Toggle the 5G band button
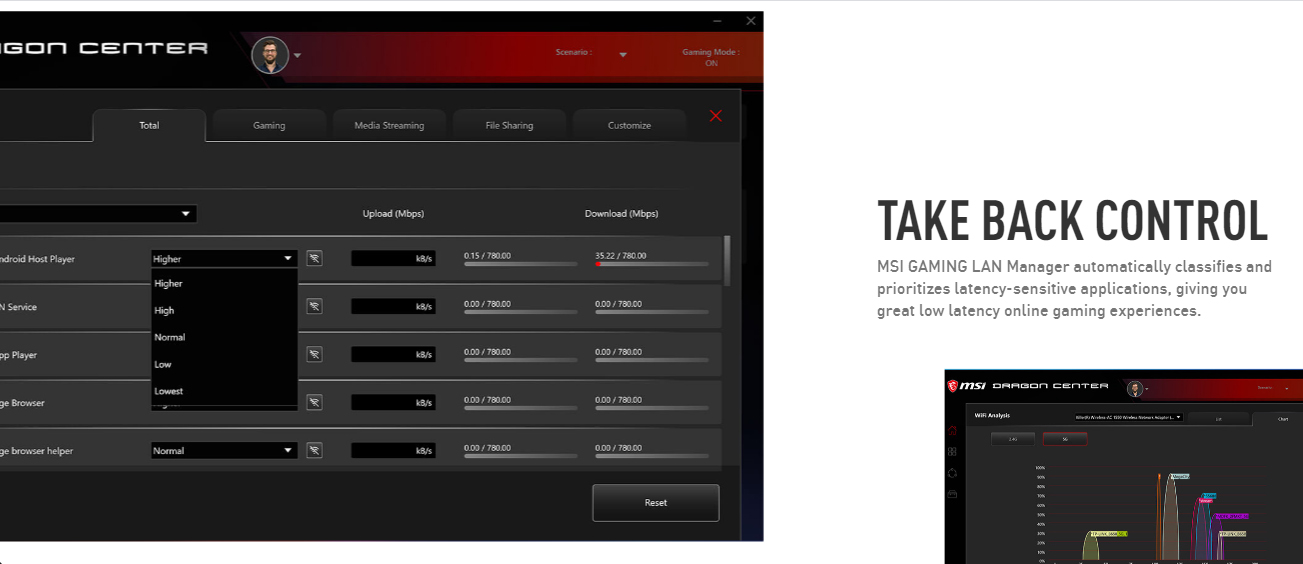Image resolution: width=1303 pixels, height=564 pixels. click(1064, 439)
